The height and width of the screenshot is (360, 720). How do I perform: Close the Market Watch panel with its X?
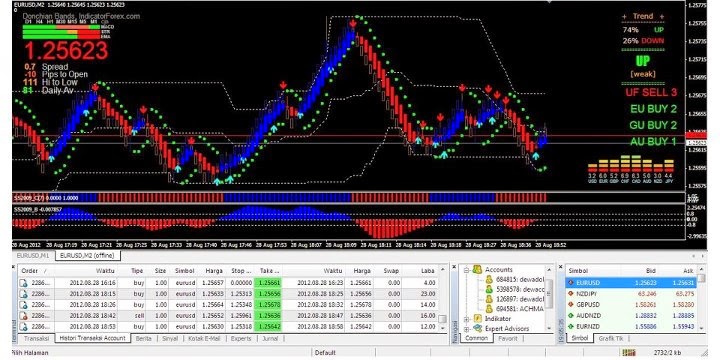click(561, 266)
